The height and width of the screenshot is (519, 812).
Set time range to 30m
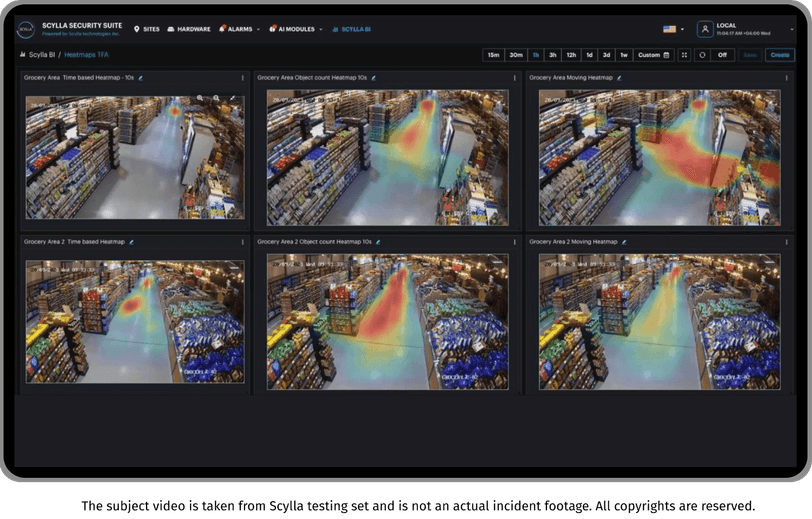516,55
